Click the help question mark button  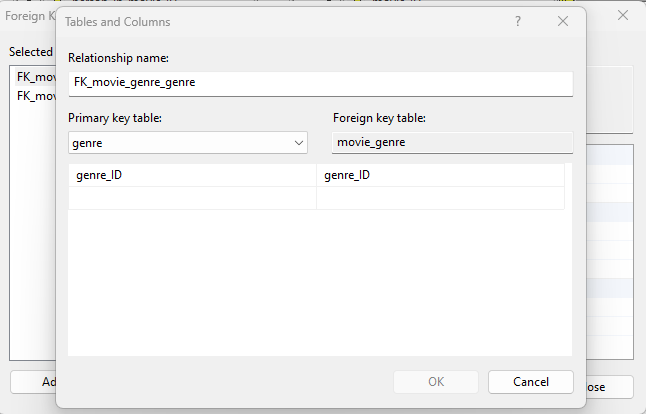click(x=518, y=21)
